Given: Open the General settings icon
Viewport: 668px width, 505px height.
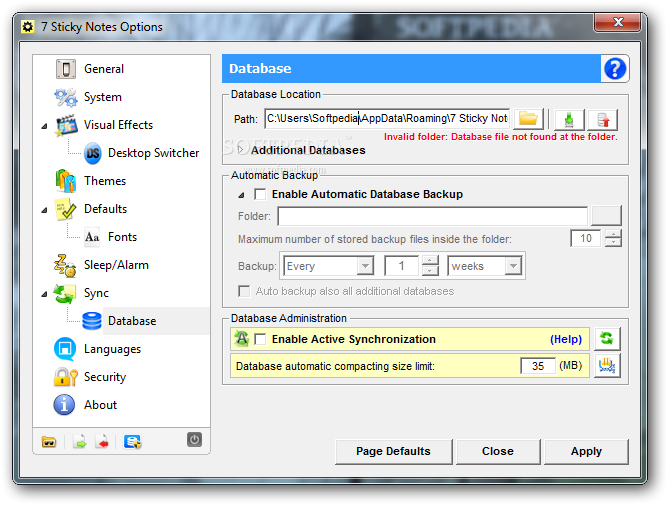Looking at the screenshot, I should (x=66, y=69).
